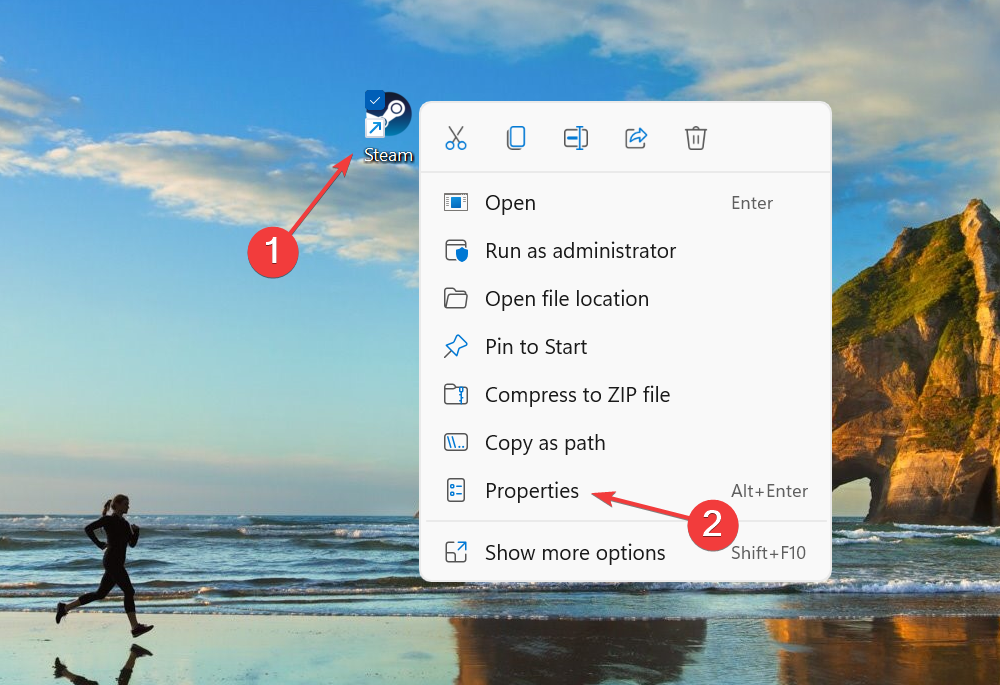This screenshot has width=1000, height=685.
Task: Click Show more options entry
Action: pyautogui.click(x=625, y=552)
